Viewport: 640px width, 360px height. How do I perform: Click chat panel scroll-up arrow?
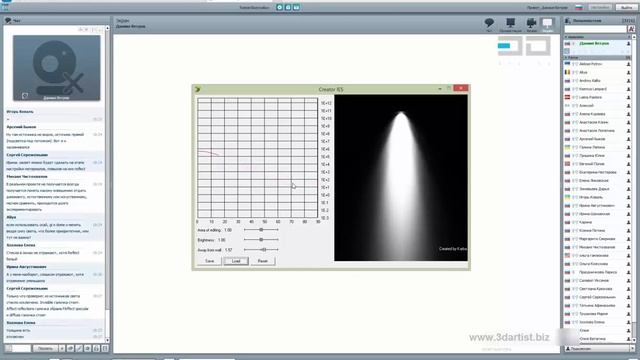(x=107, y=29)
